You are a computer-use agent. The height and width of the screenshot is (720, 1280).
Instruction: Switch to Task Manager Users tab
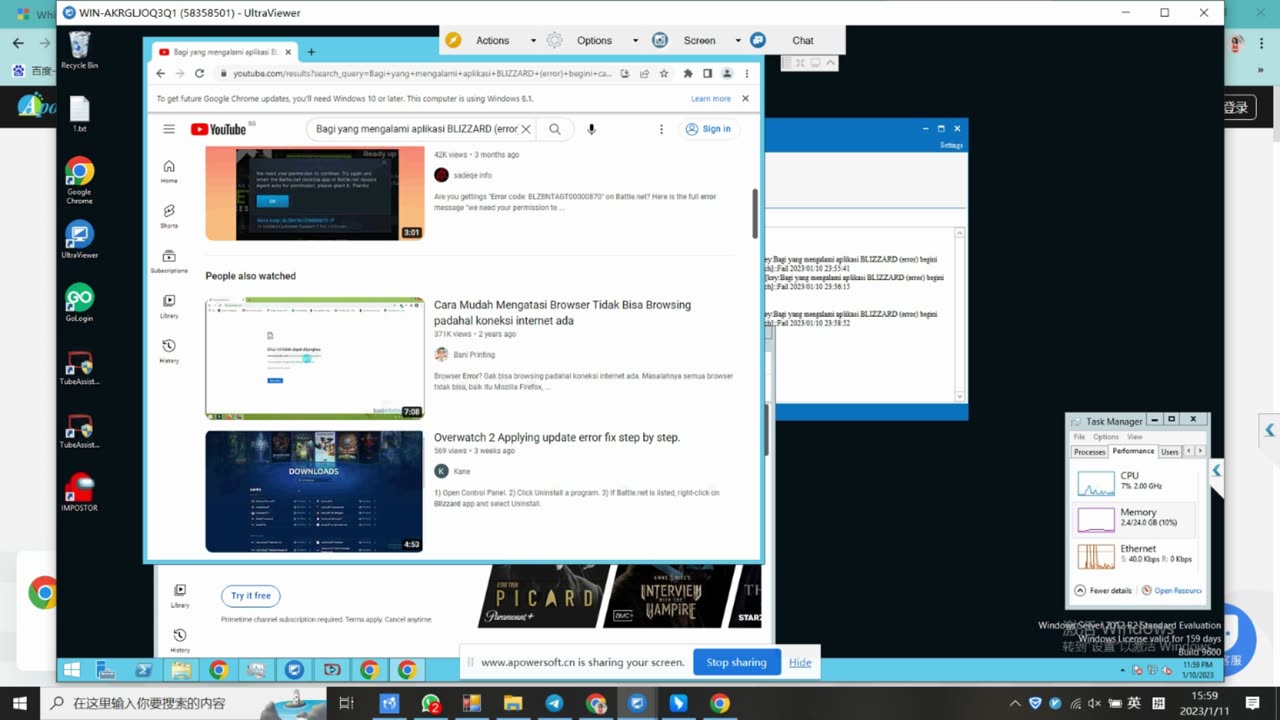point(1170,452)
